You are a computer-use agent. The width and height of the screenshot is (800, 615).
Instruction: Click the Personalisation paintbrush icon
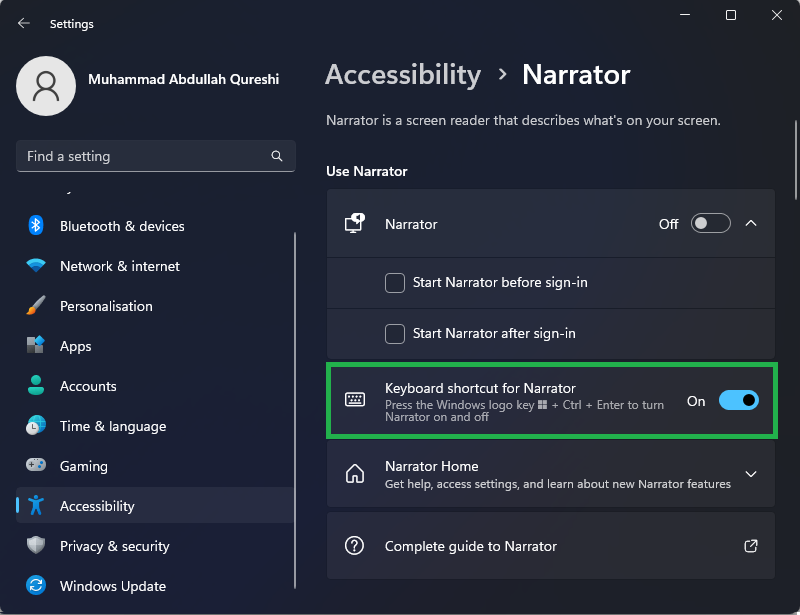[36, 306]
